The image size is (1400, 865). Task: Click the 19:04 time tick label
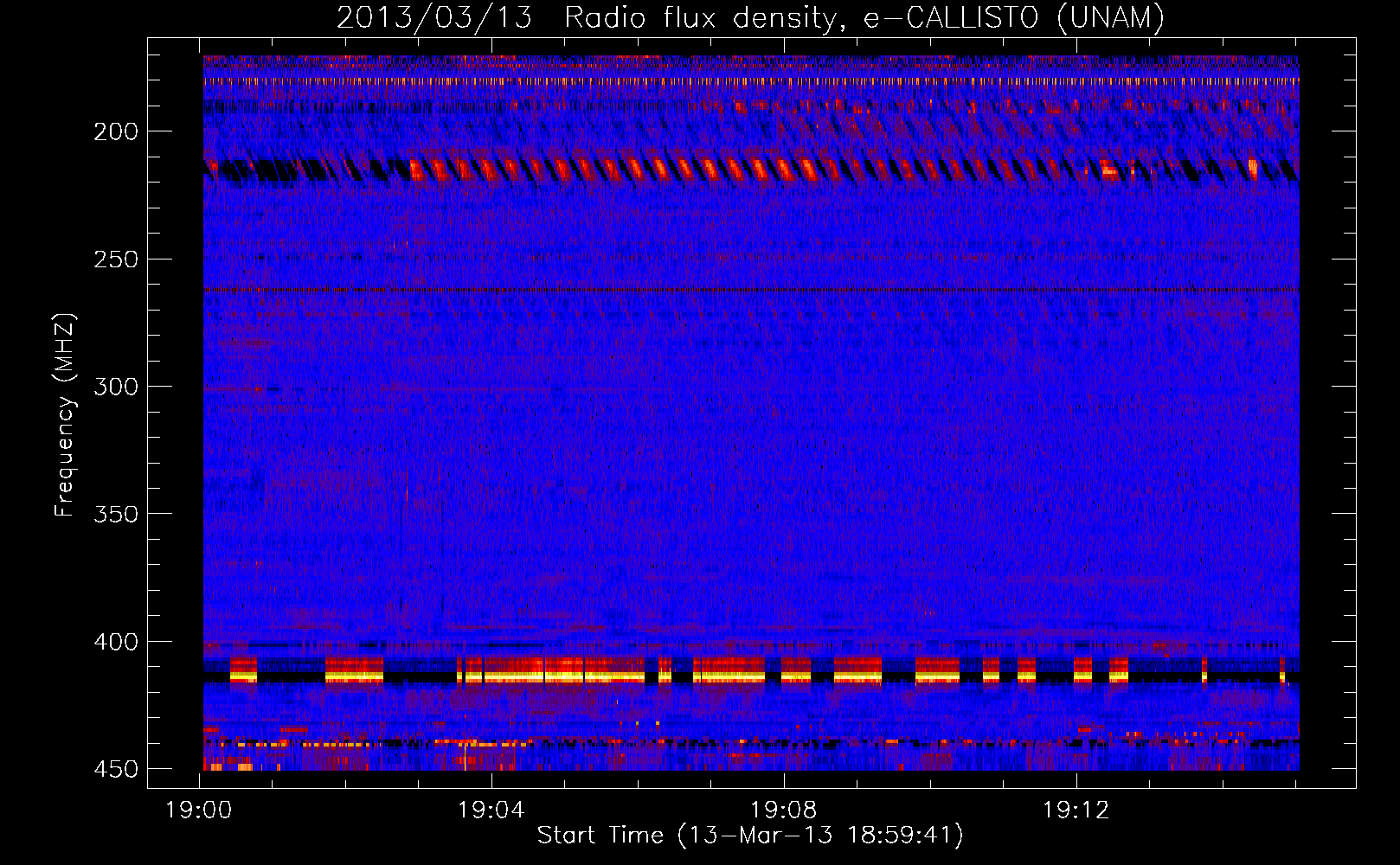491,811
